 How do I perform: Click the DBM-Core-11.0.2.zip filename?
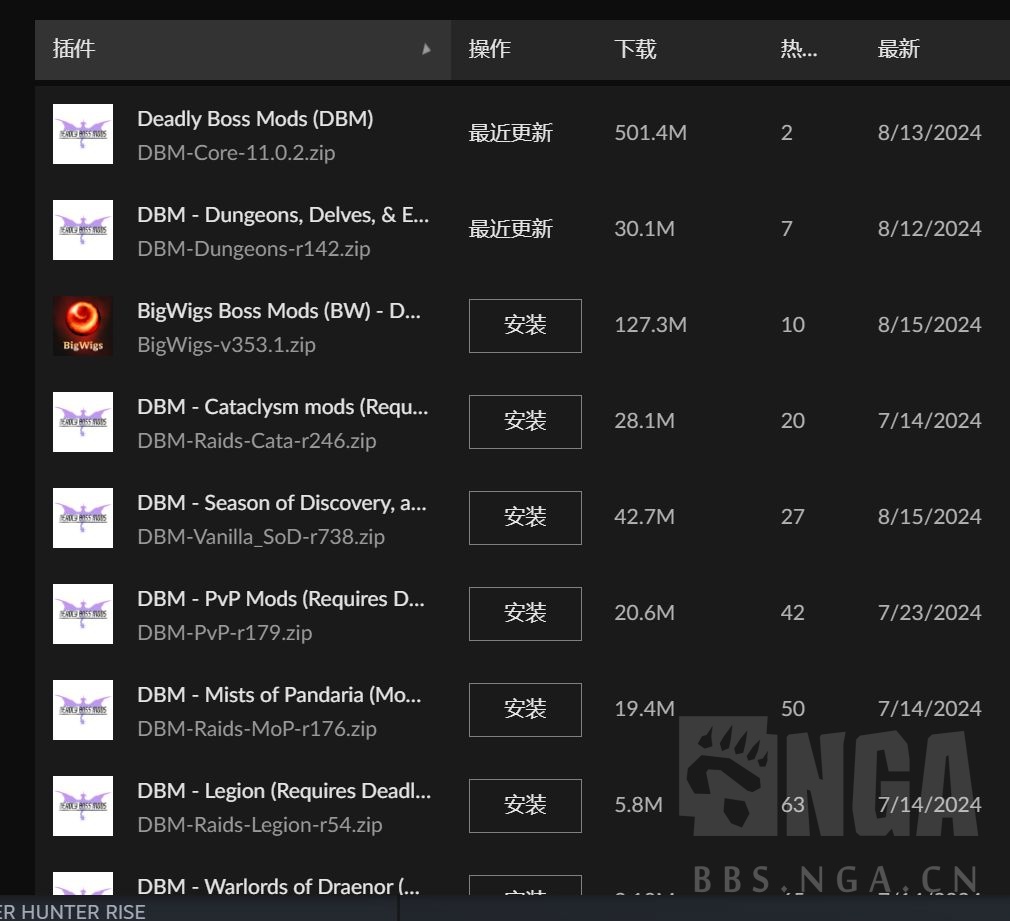pos(236,153)
